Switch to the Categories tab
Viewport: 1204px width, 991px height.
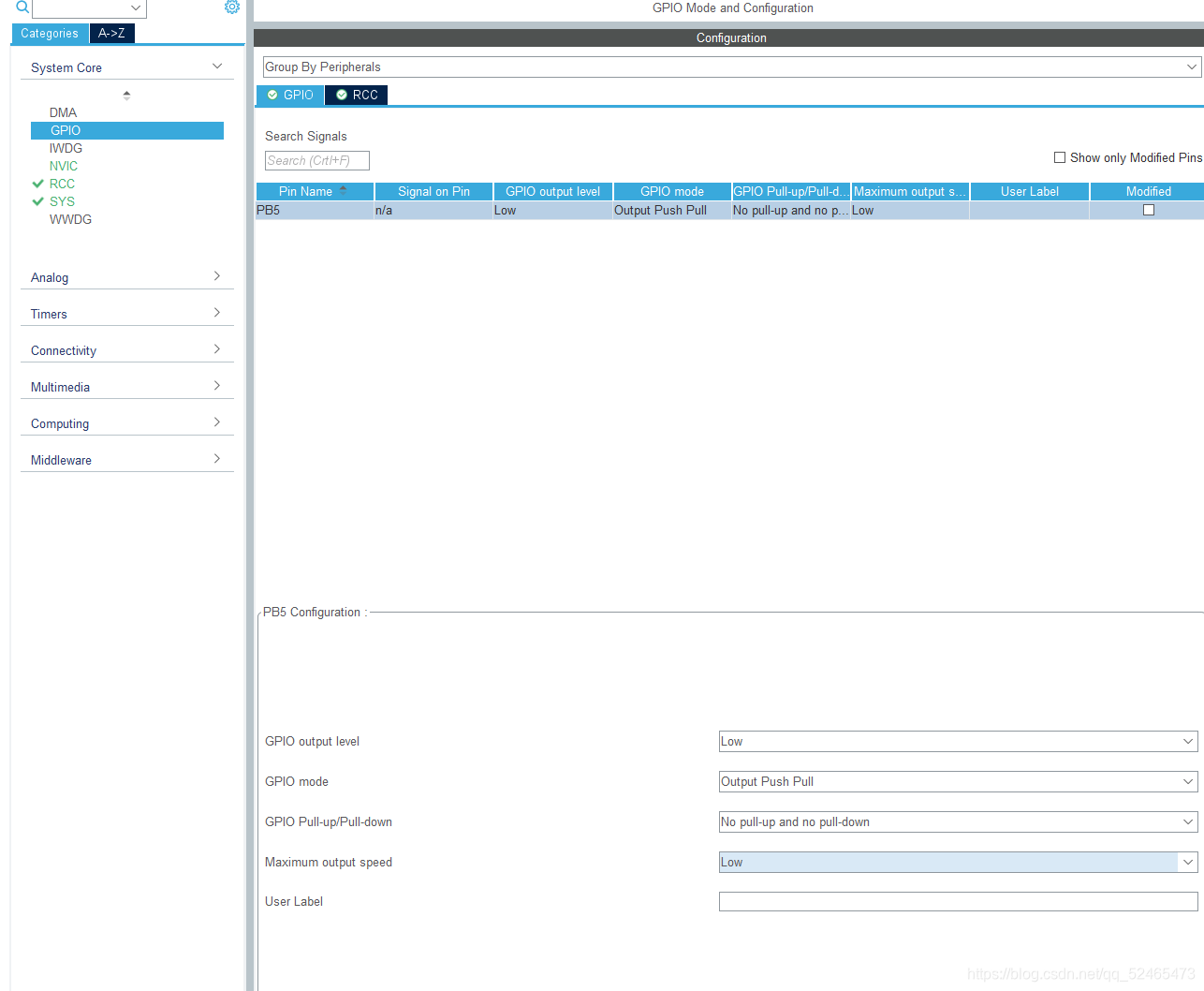(x=50, y=33)
